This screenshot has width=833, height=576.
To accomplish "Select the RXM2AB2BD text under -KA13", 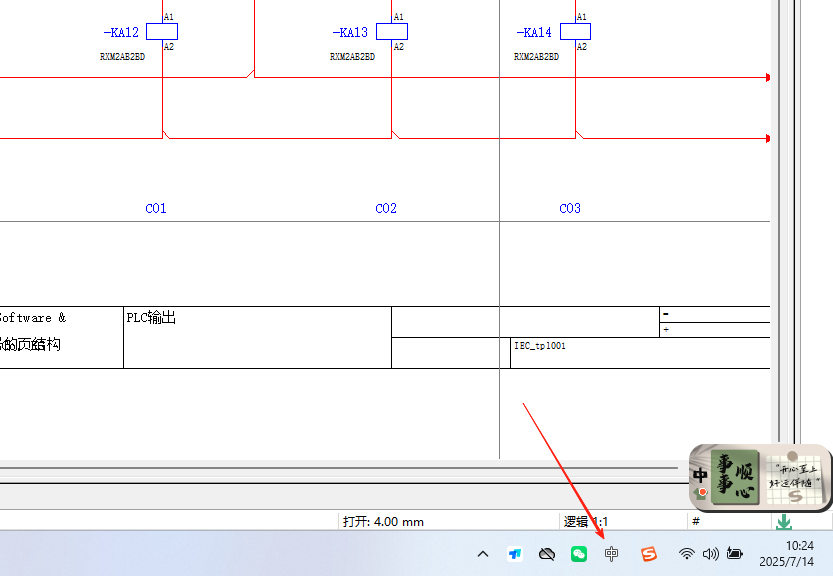I will pyautogui.click(x=352, y=57).
